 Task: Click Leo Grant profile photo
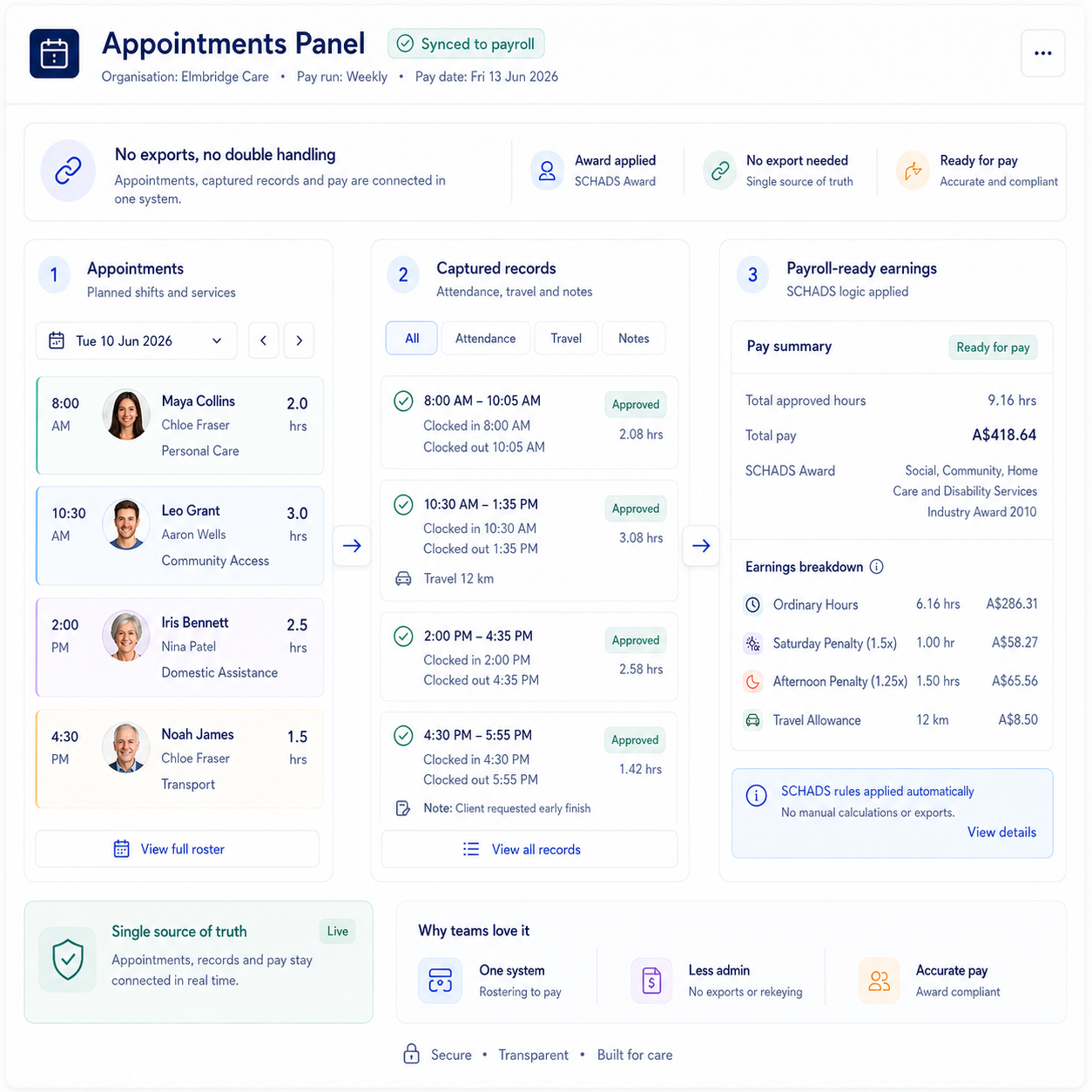pos(126,524)
